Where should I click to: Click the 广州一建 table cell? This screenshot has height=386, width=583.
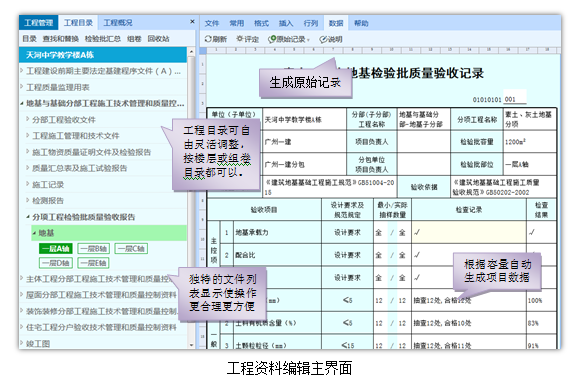pyautogui.click(x=305, y=142)
